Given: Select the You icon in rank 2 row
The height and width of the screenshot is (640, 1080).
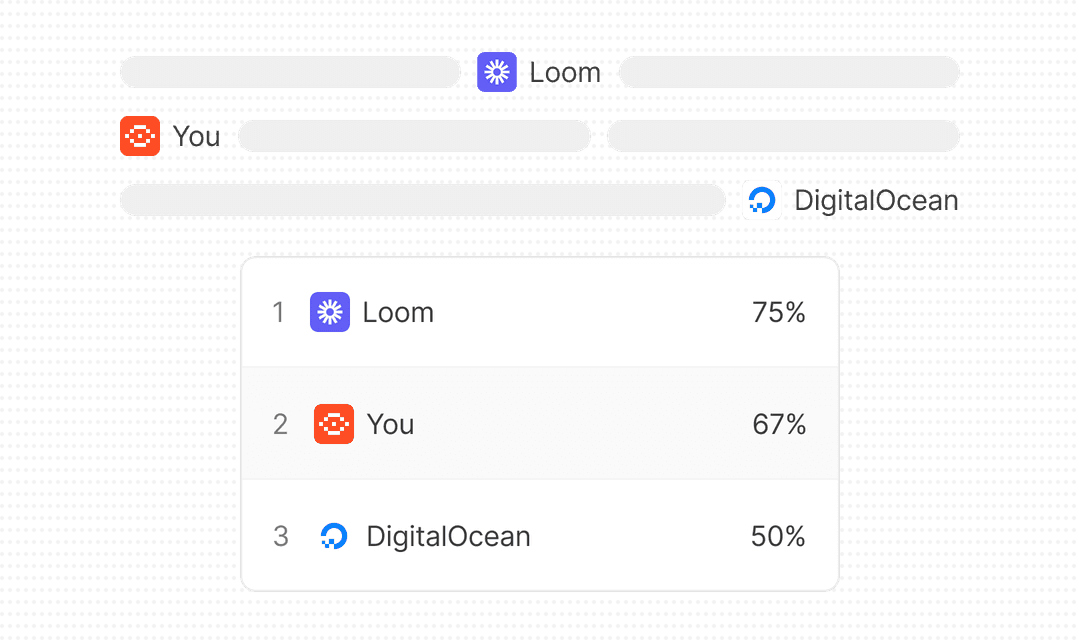Looking at the screenshot, I should [x=333, y=424].
